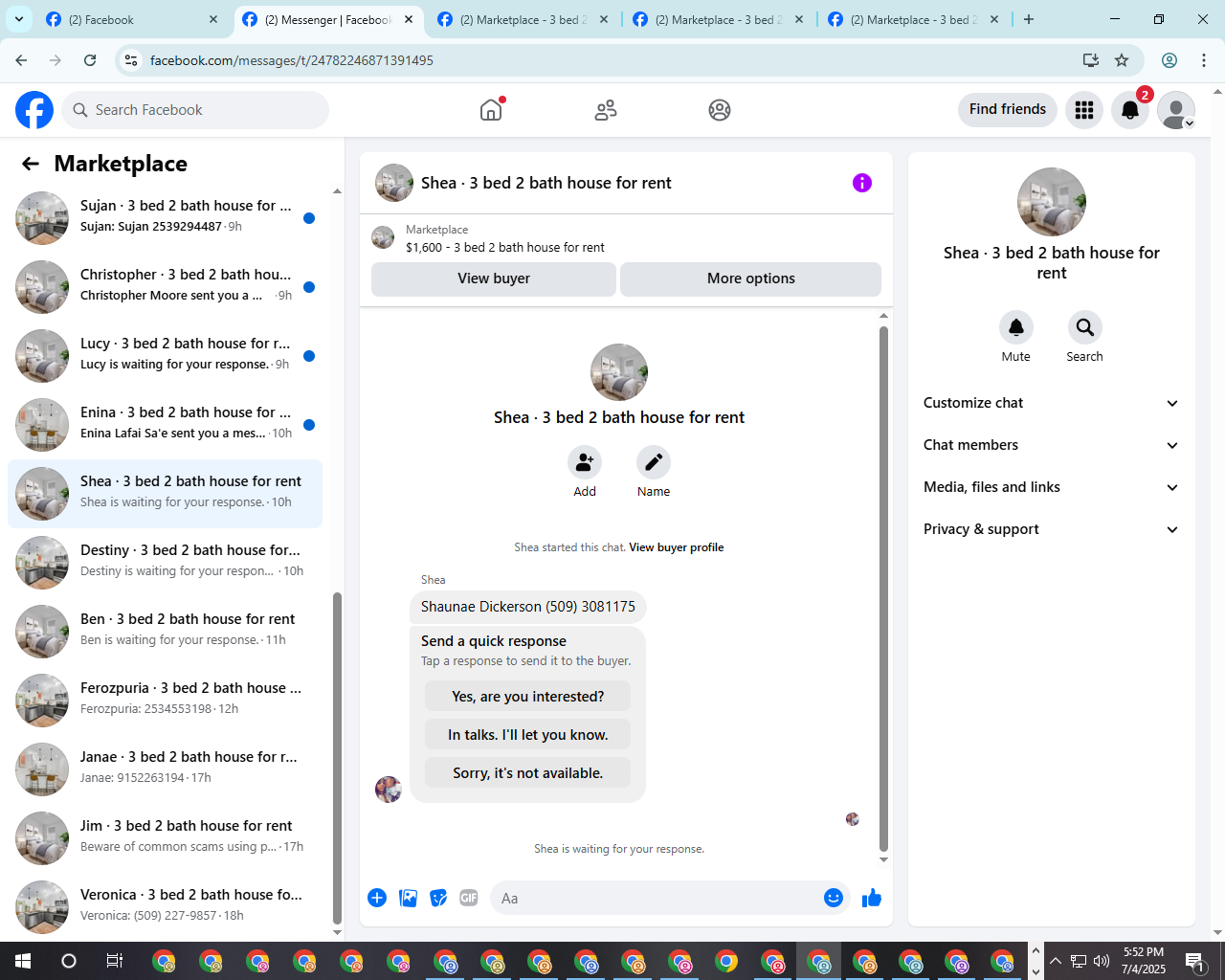The image size is (1225, 980).
Task: Focus the Search Facebook field
Action: [x=195, y=110]
